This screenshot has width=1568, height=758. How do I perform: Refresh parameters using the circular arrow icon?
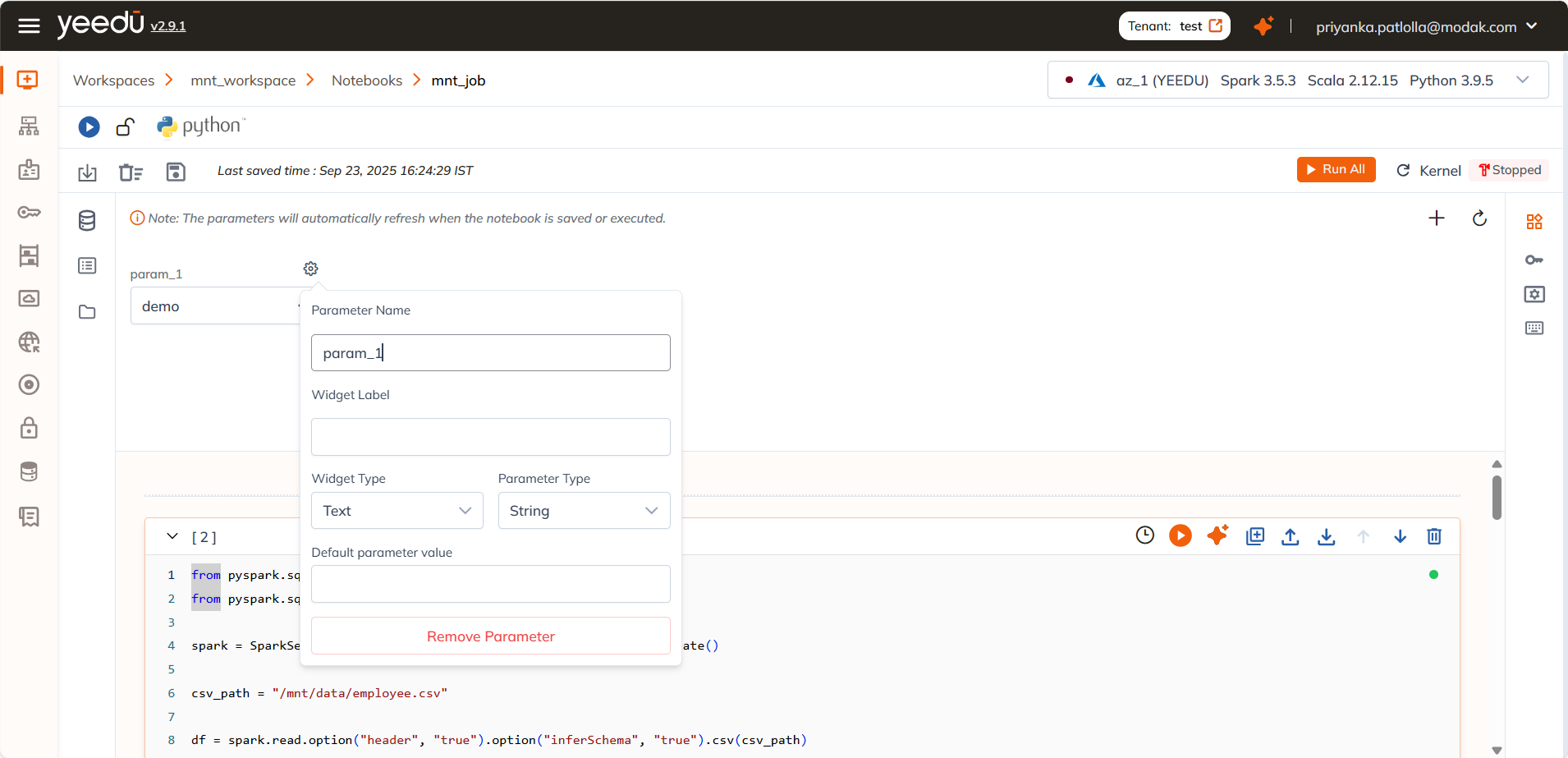tap(1479, 218)
